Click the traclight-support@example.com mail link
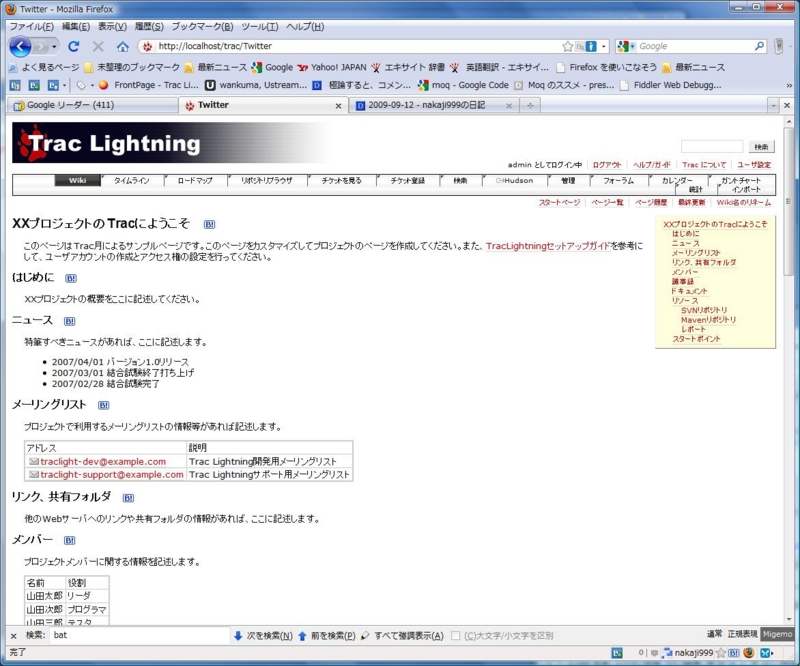This screenshot has width=800, height=666. pyautogui.click(x=112, y=475)
